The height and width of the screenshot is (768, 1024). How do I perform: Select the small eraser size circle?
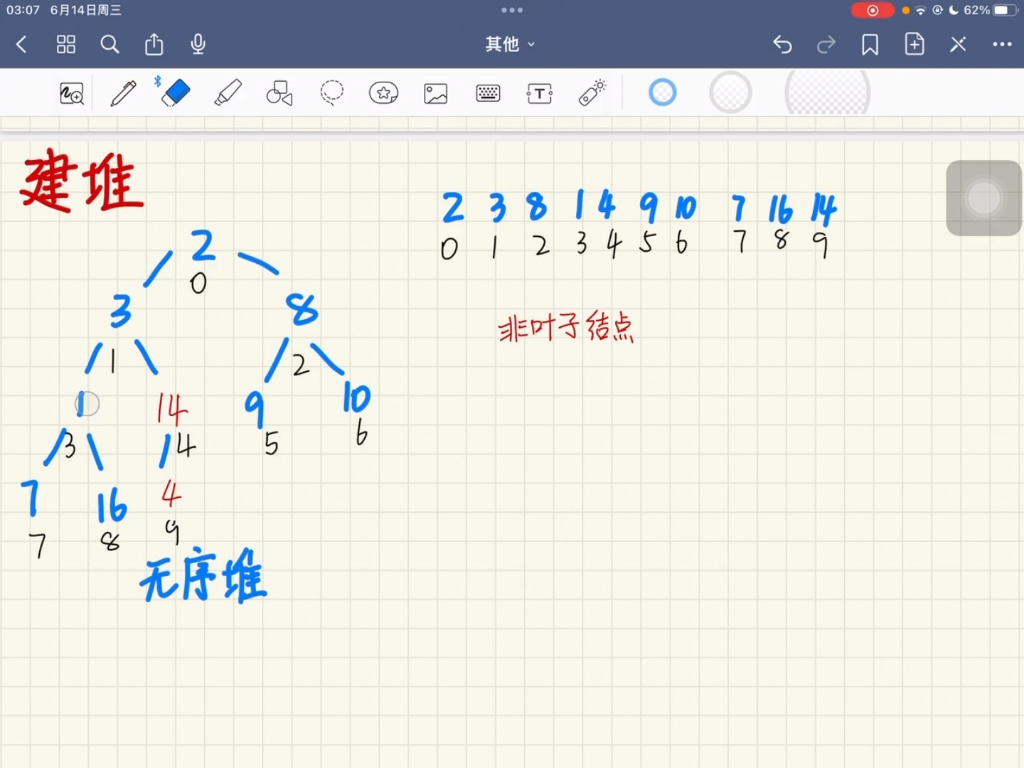[660, 92]
